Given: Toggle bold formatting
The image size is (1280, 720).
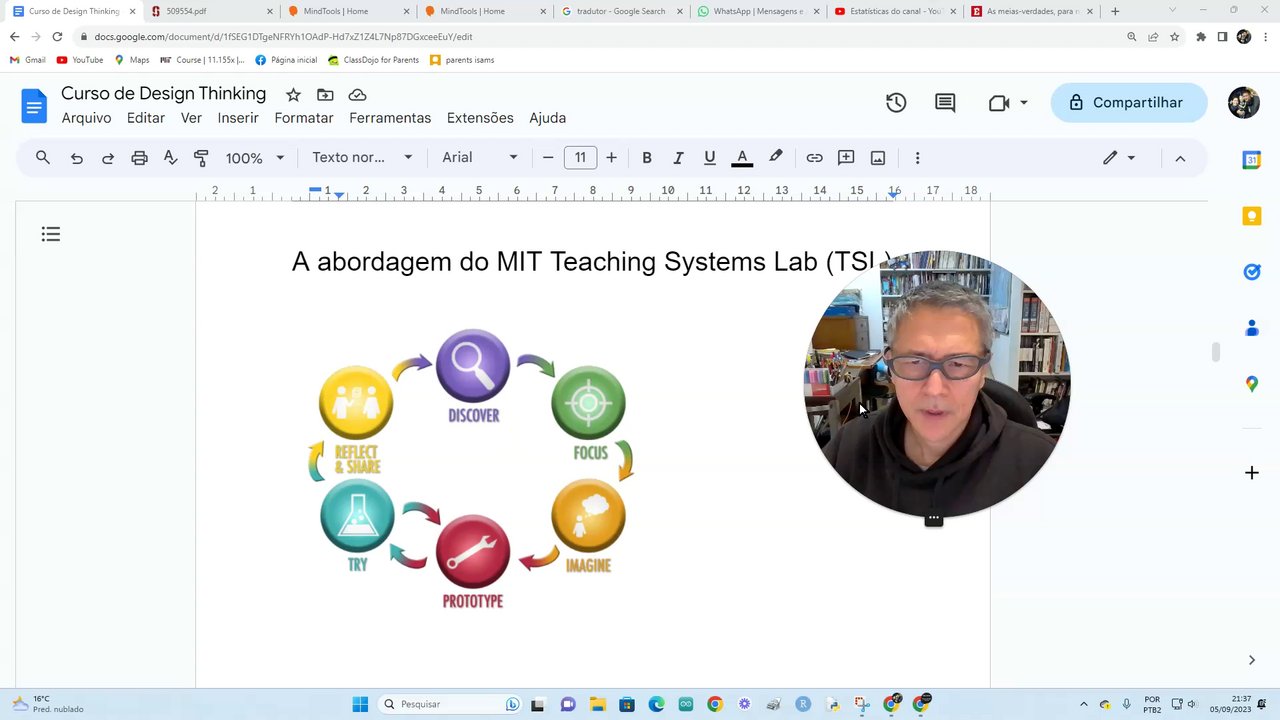Looking at the screenshot, I should [647, 158].
